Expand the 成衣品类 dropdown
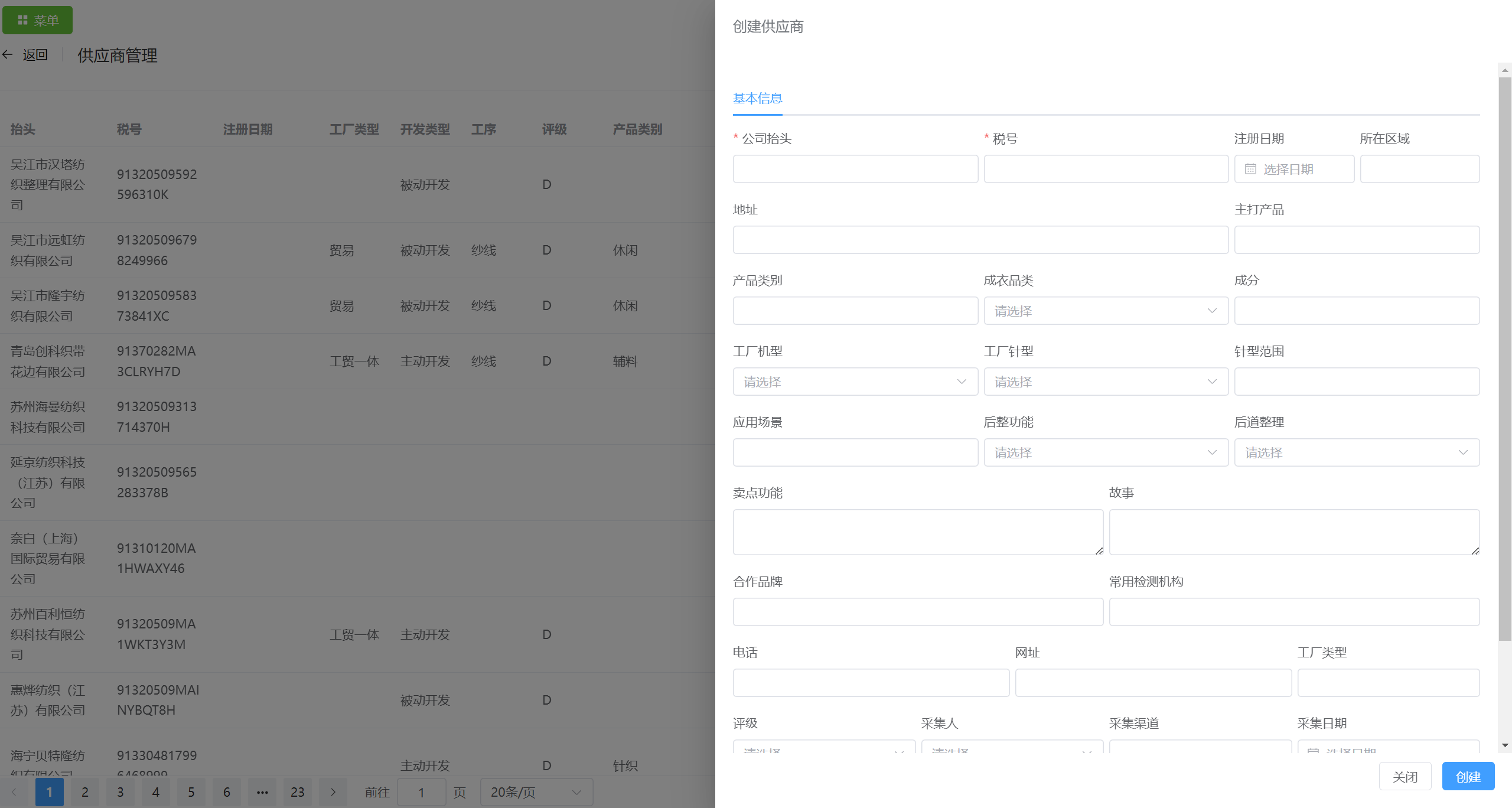1512x808 pixels. [x=1106, y=311]
